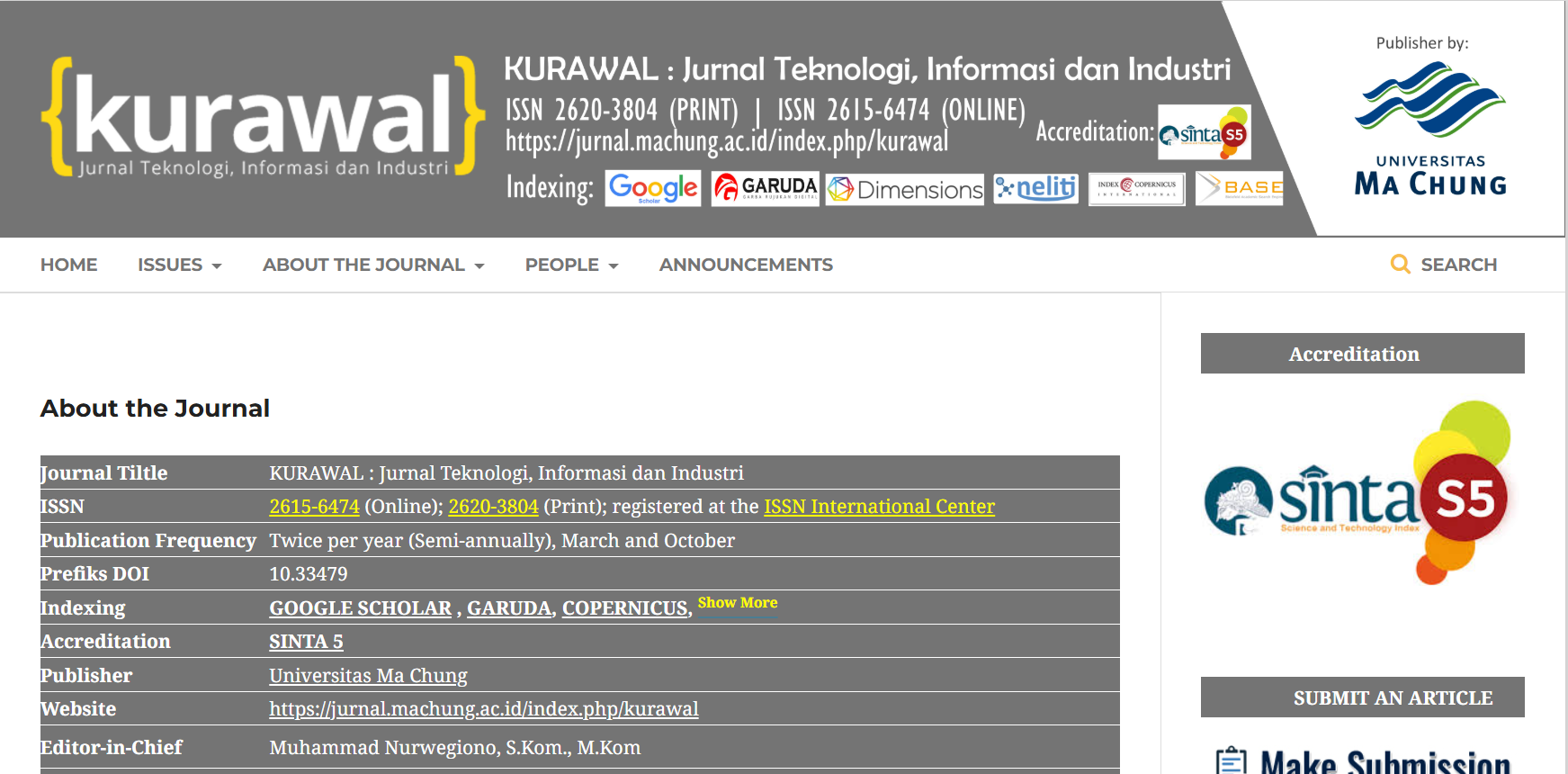
Task: Expand the ABOUT THE JOURNAL dropdown
Action: [x=373, y=265]
